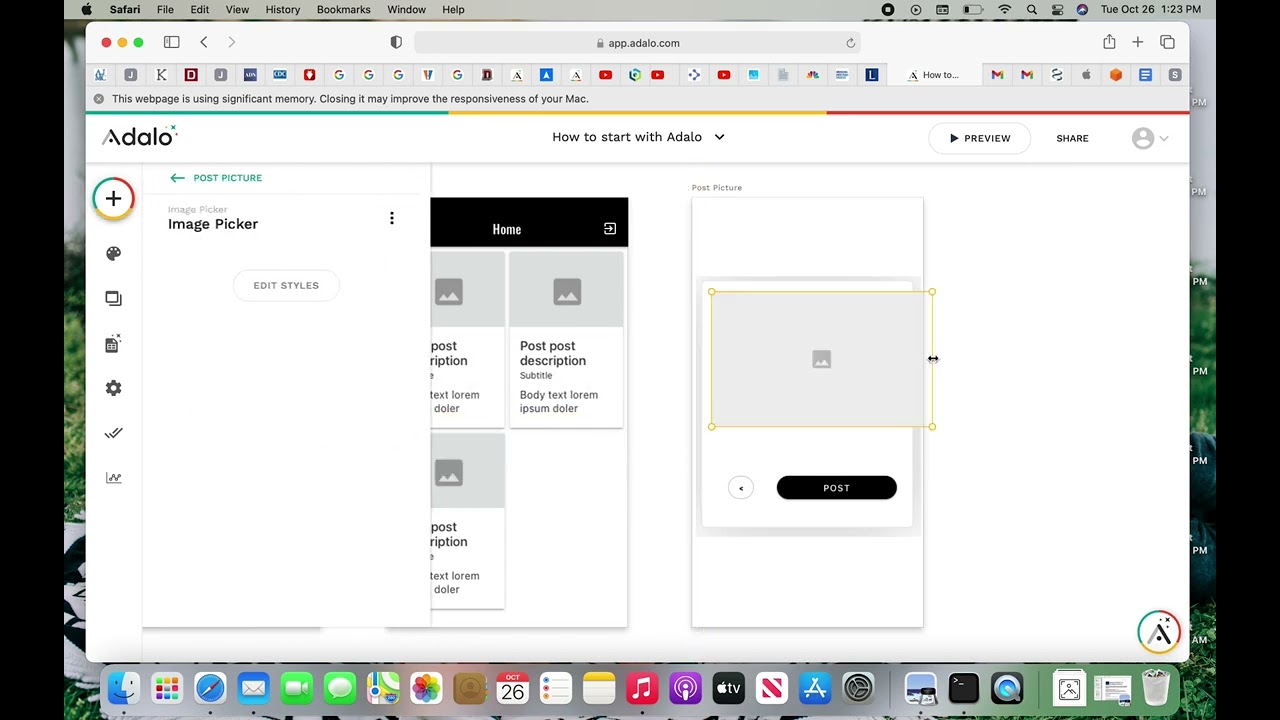Open a new Safari tab with plus

click(1137, 42)
